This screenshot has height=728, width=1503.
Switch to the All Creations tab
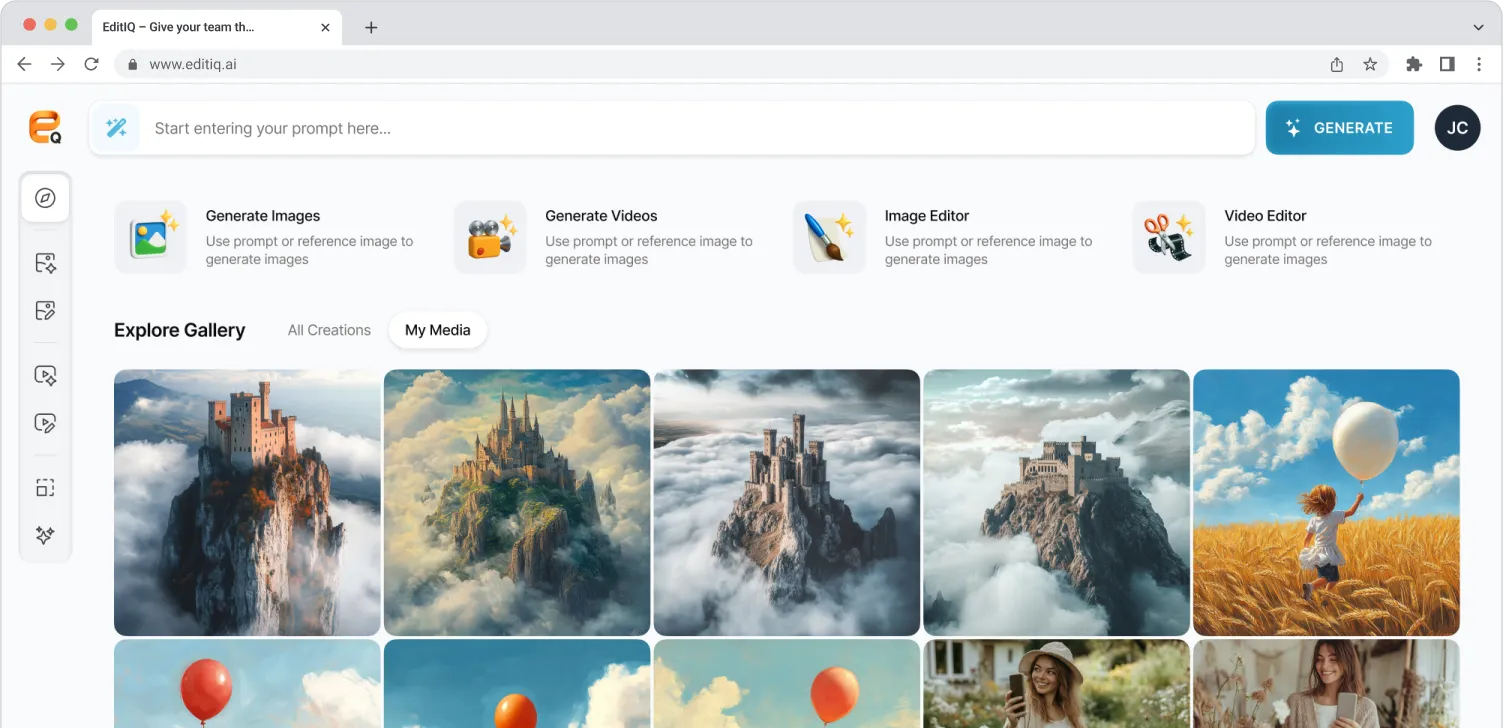pyautogui.click(x=329, y=330)
